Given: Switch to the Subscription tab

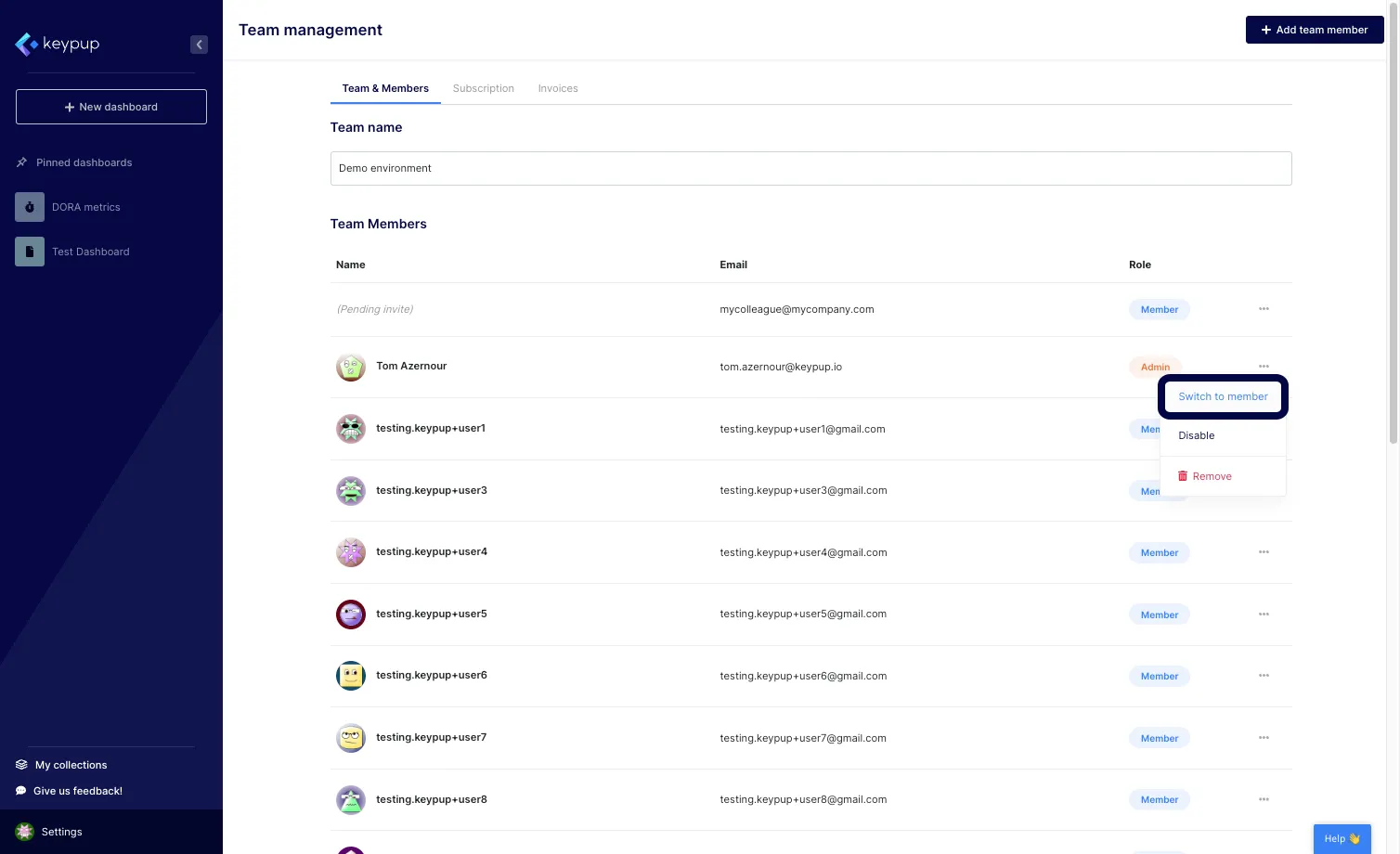Looking at the screenshot, I should click(x=483, y=87).
